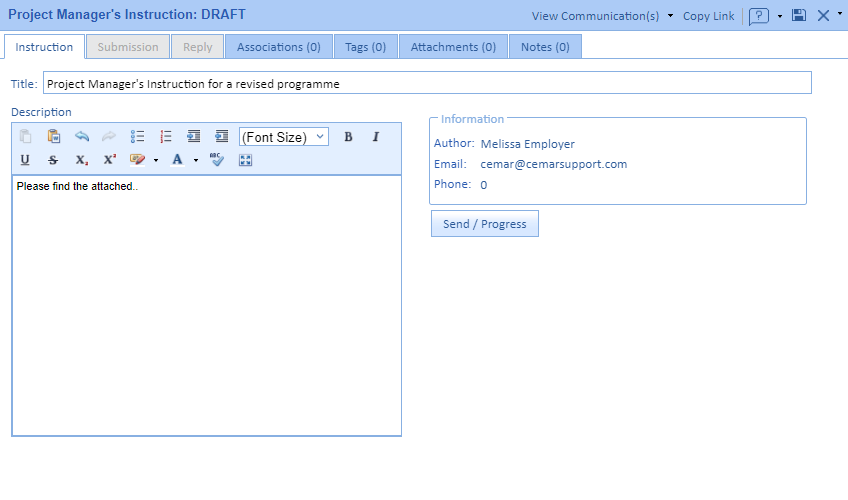Apply italic formatting in editor toolbar
The width and height of the screenshot is (848, 500).
[x=376, y=137]
